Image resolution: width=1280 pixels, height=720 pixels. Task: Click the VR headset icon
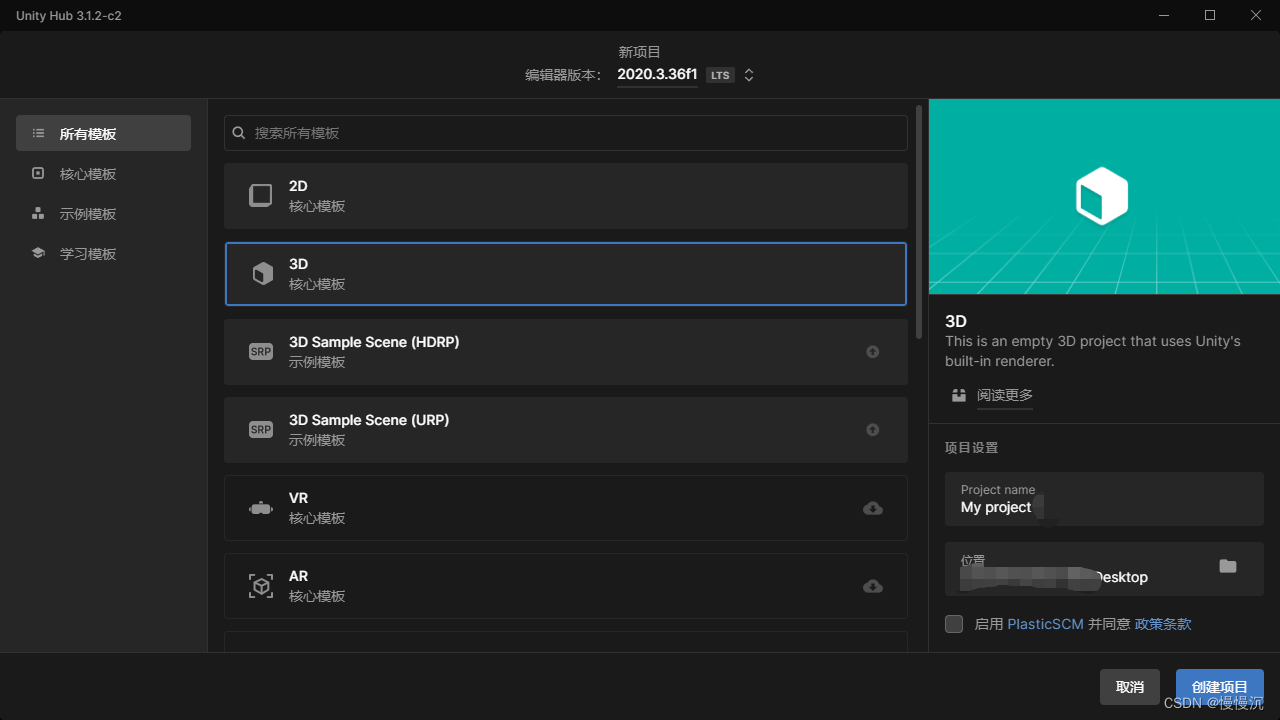261,508
